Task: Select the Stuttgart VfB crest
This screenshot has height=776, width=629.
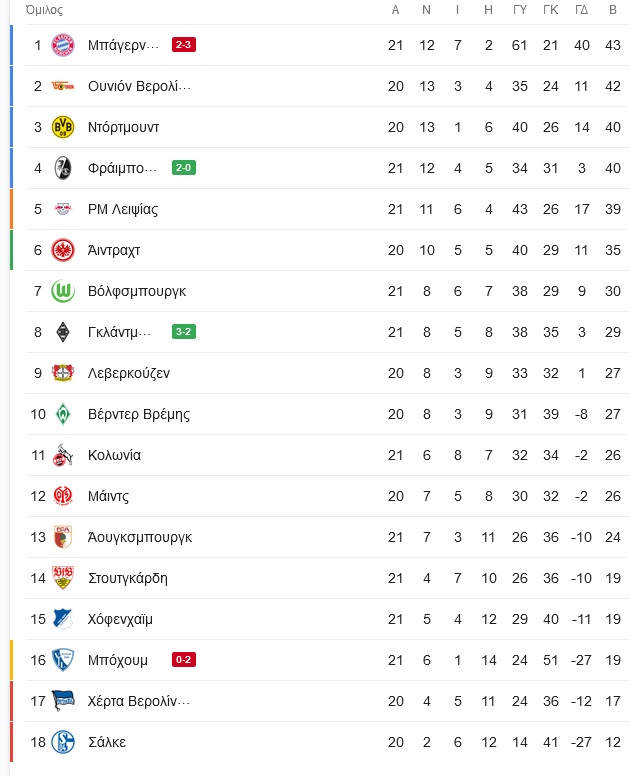Action: (x=63, y=578)
